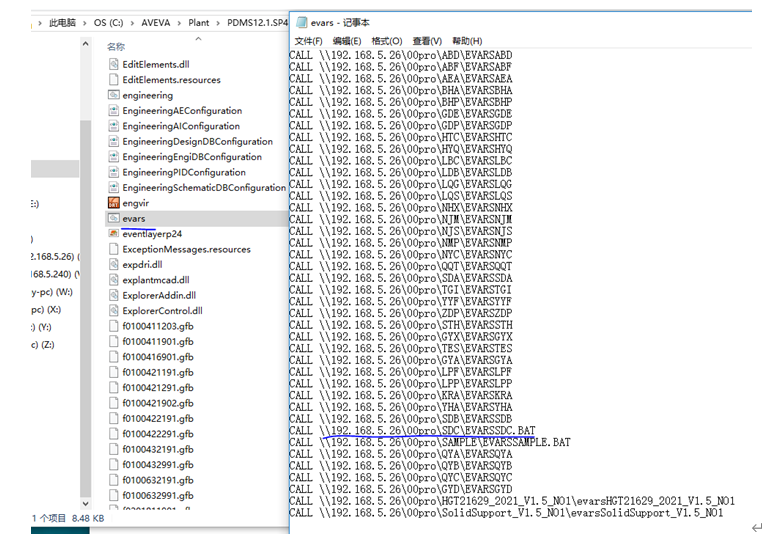Click the EVARSSDC.BAT line in Notepad
762x535 pixels.
(412, 431)
